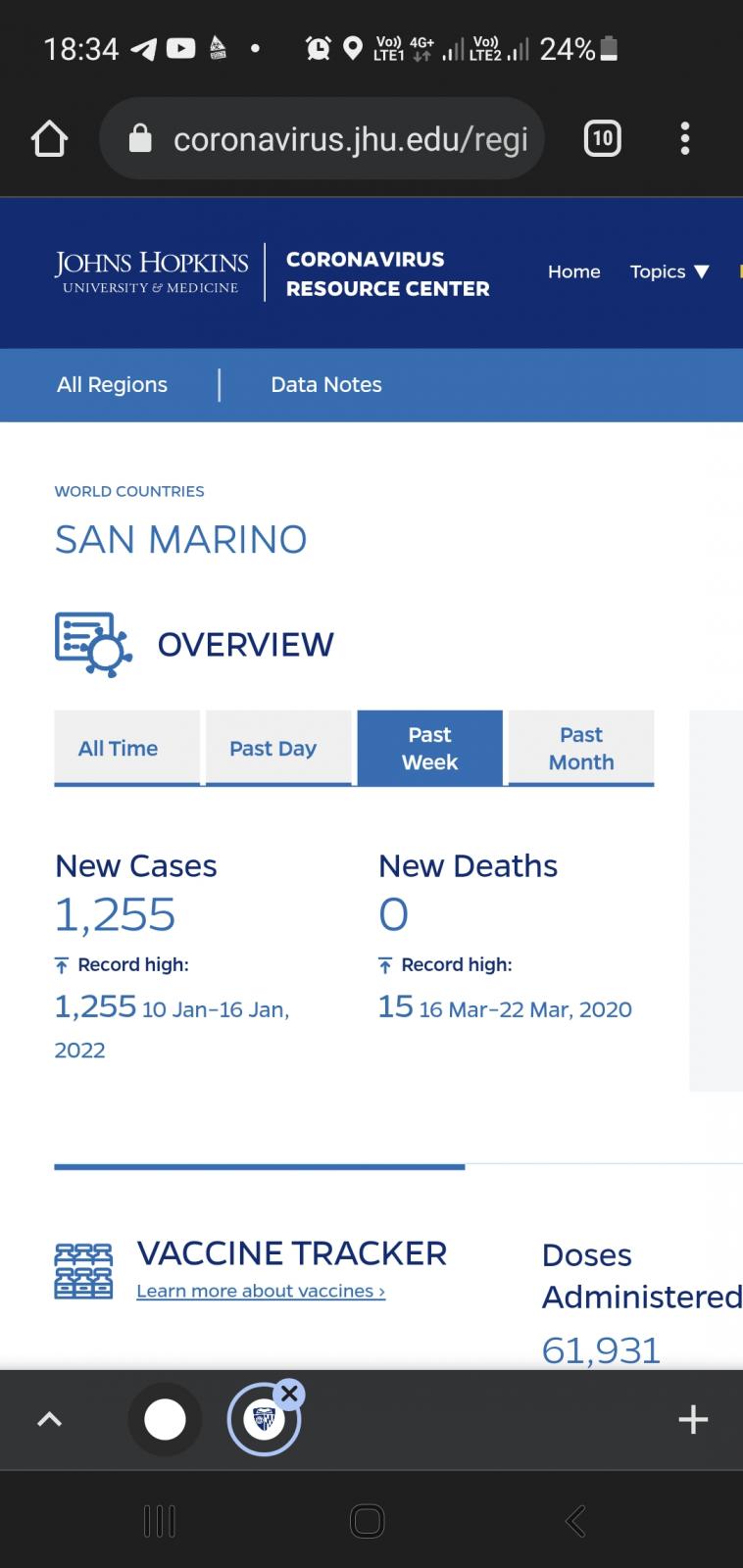Tap the battery 24% indicator

coord(579,48)
